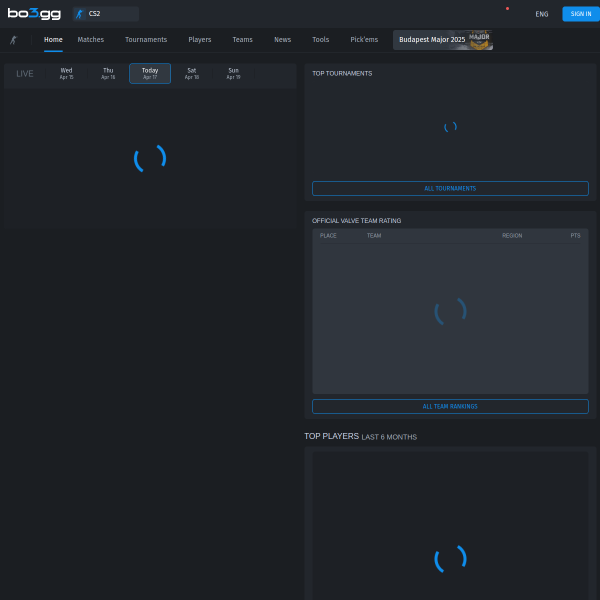This screenshot has height=600, width=600.
Task: Open the ENG language selector
Action: tap(541, 14)
